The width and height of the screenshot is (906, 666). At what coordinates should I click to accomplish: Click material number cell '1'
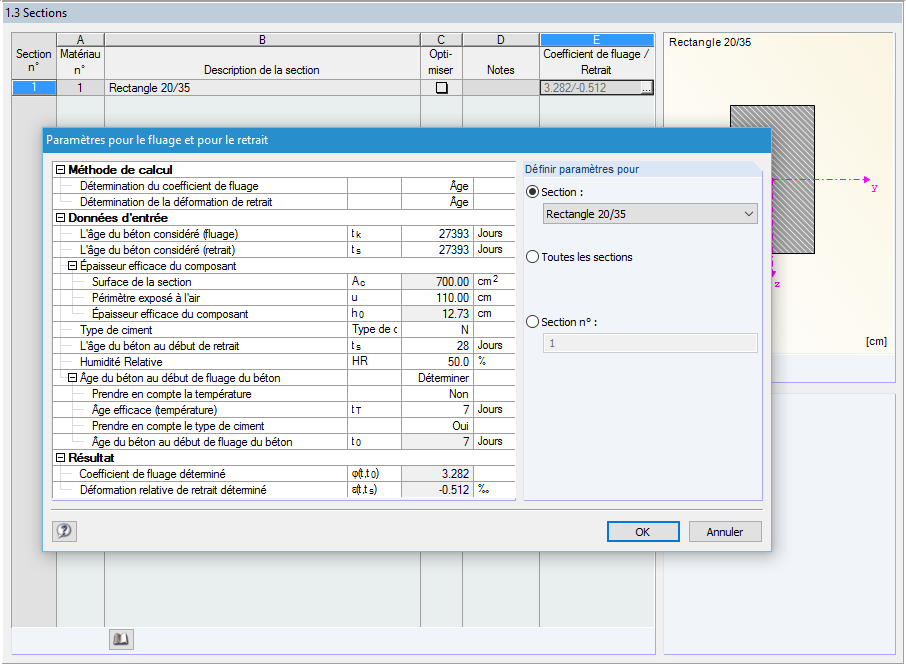[80, 88]
